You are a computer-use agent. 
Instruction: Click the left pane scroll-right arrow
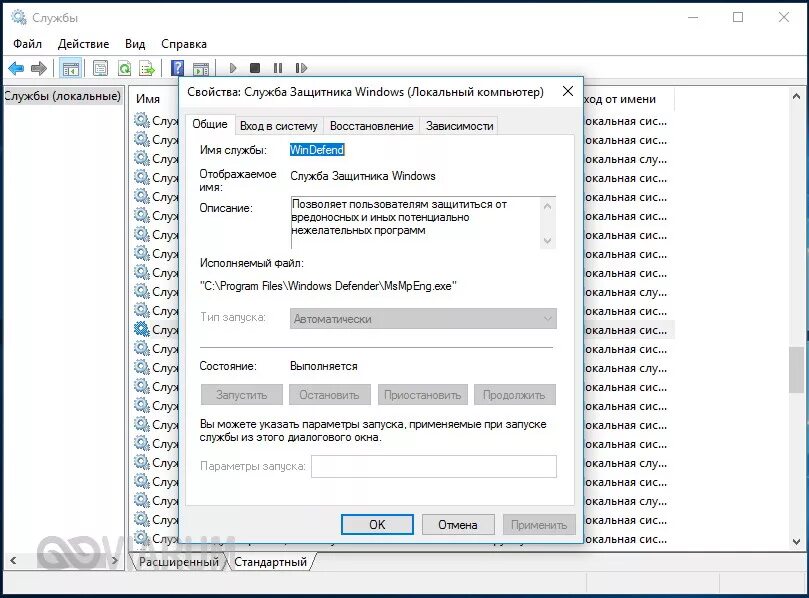(x=115, y=560)
